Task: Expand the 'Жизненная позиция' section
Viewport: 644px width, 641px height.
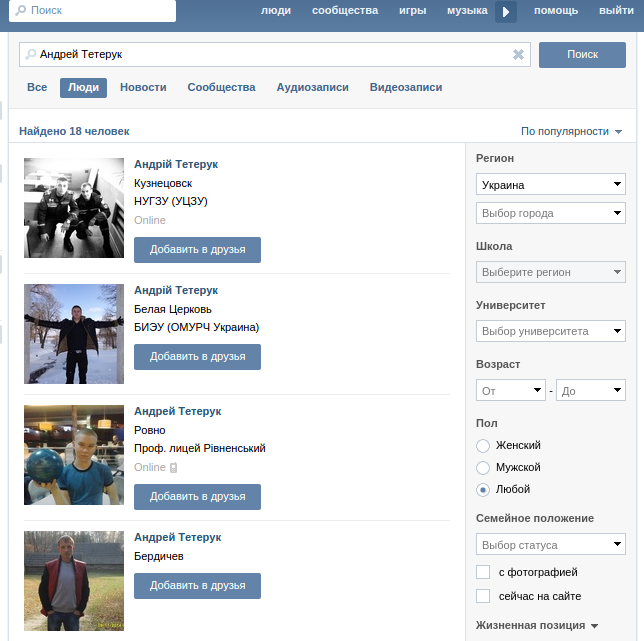Action: pyautogui.click(x=537, y=625)
